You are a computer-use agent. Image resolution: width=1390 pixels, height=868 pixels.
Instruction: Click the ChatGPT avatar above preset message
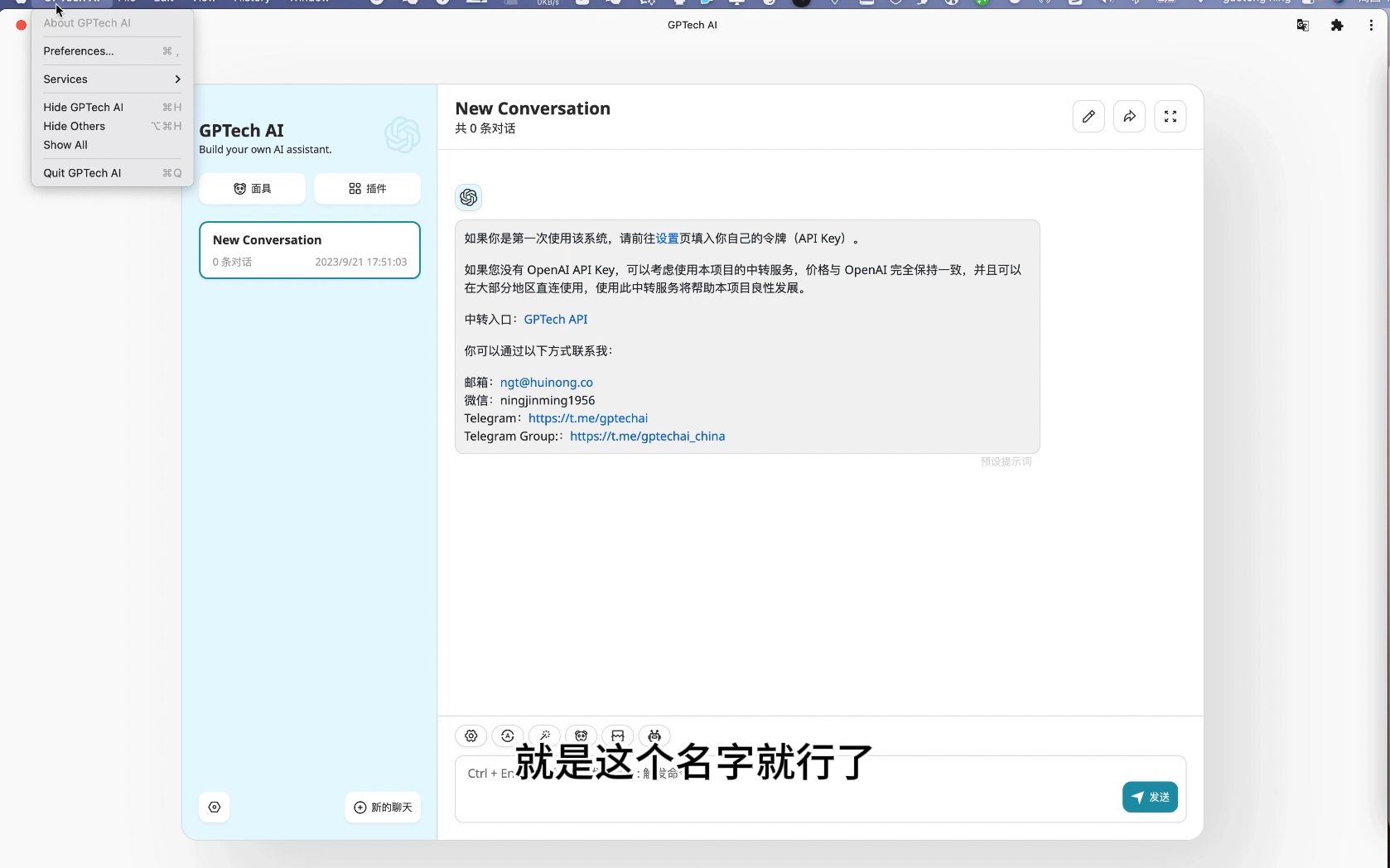coord(469,197)
